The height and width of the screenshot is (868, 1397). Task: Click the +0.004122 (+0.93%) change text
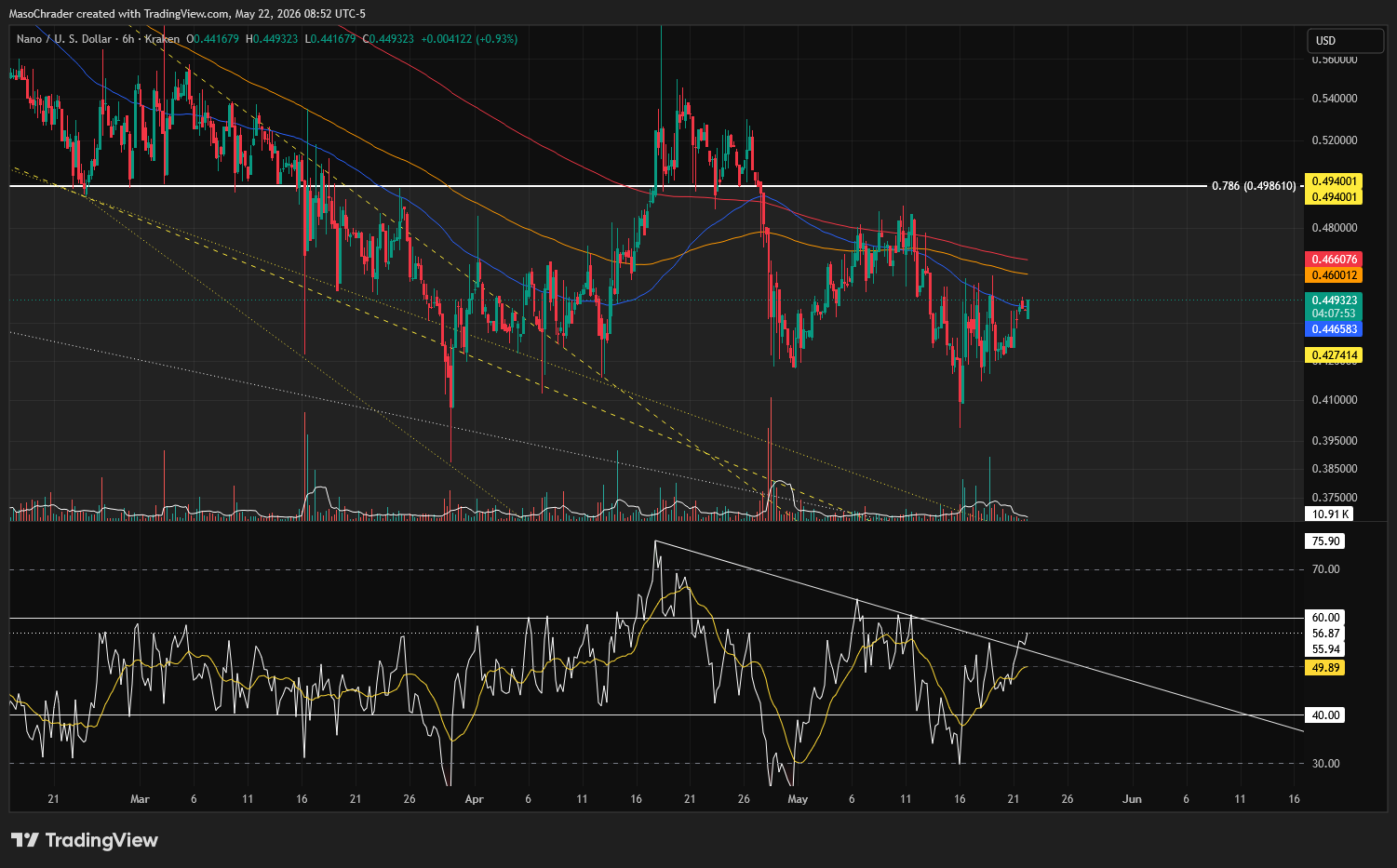tap(469, 39)
